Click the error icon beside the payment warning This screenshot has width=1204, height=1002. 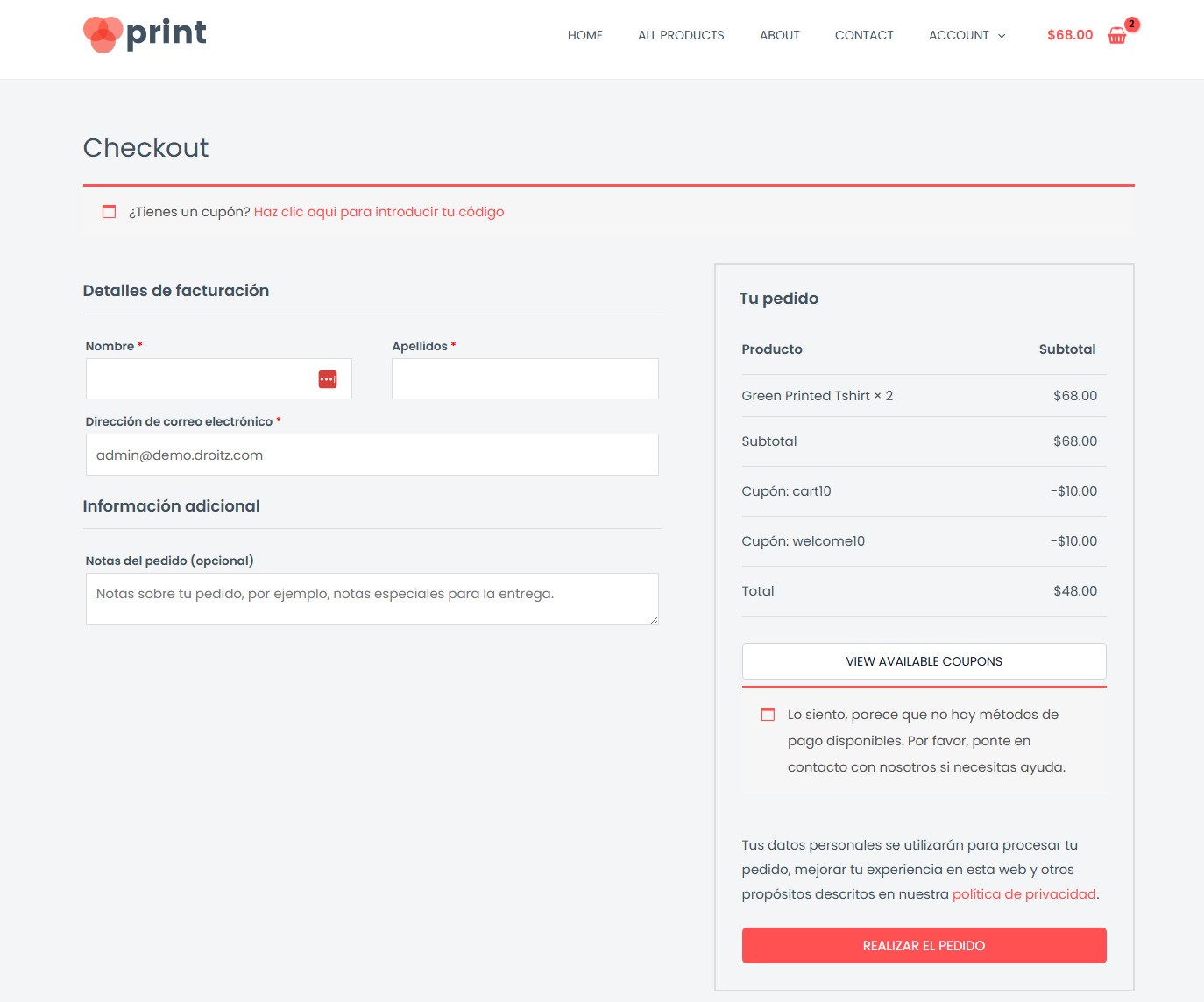pyautogui.click(x=768, y=714)
